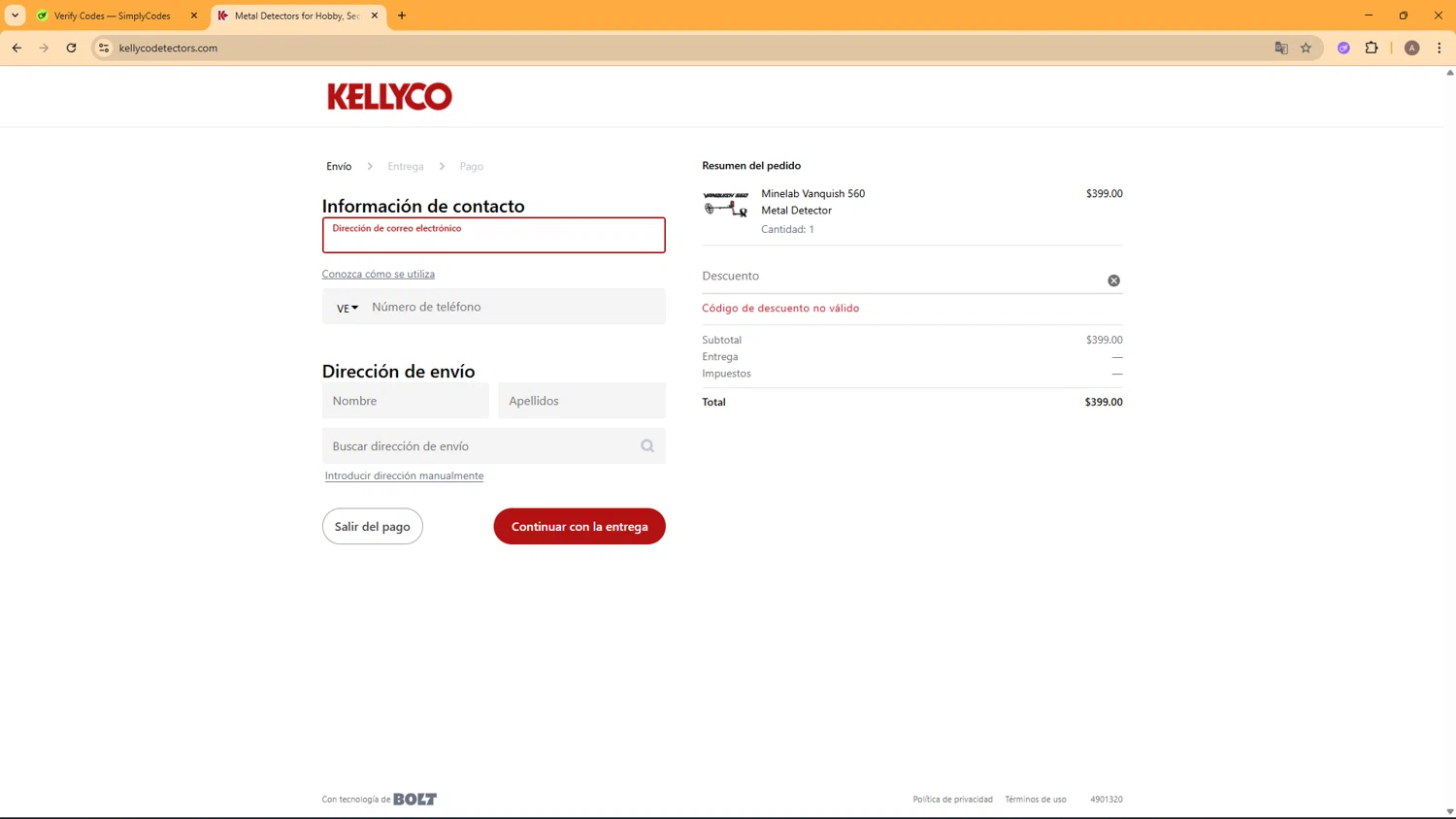This screenshot has height=819, width=1456.
Task: Clear the discount code with the X icon
Action: (x=1113, y=280)
